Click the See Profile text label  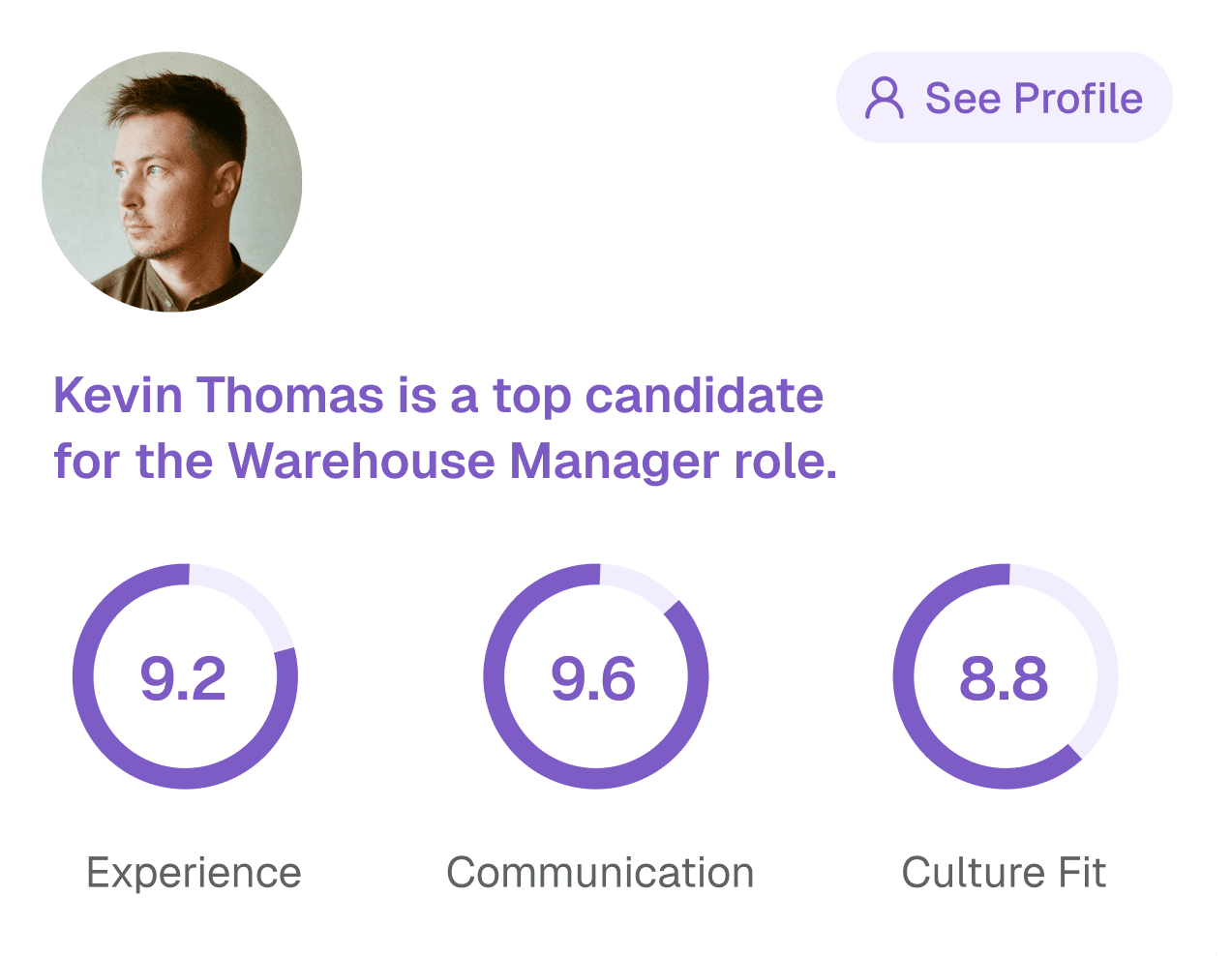coord(1034,98)
